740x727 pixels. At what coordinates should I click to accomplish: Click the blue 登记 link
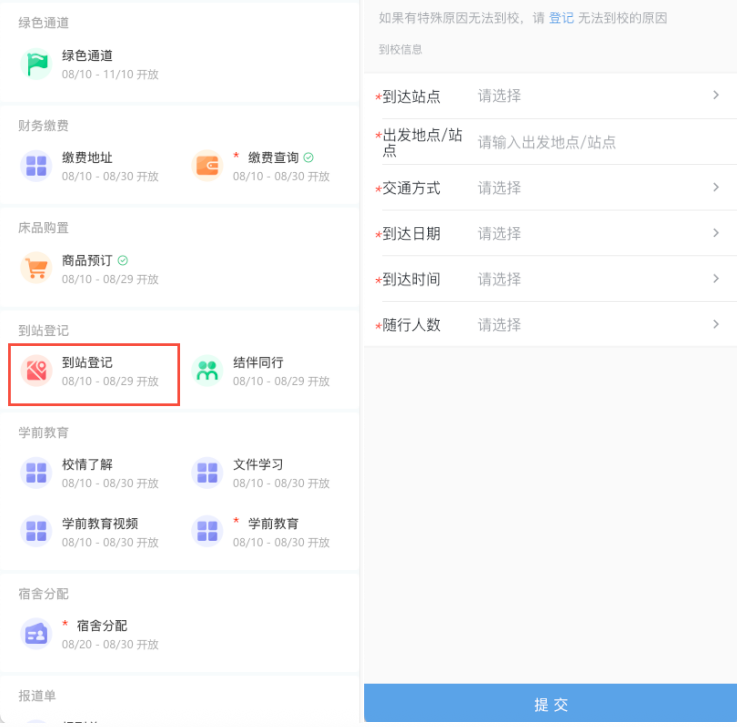click(x=562, y=18)
